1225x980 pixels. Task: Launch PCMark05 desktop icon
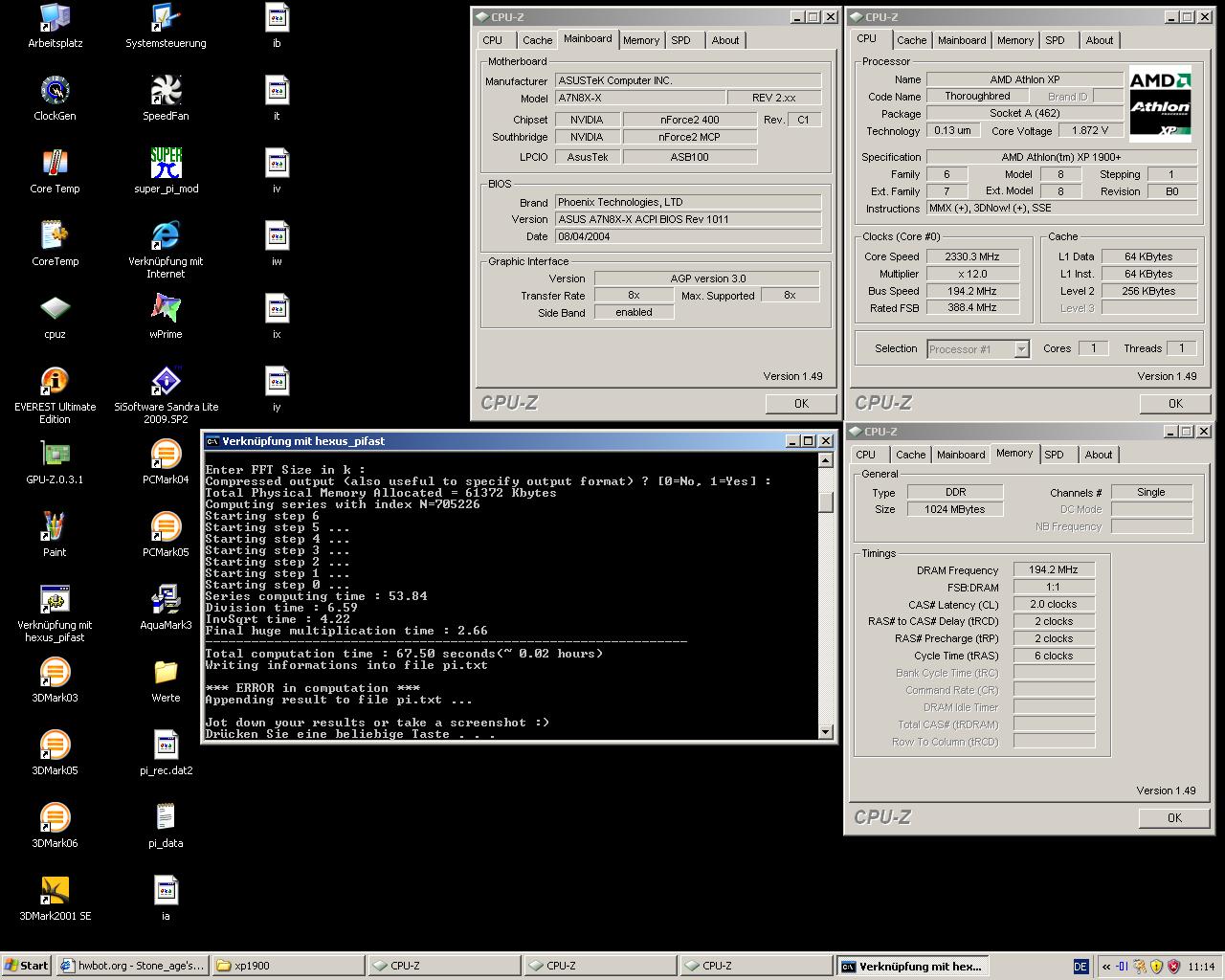[166, 535]
